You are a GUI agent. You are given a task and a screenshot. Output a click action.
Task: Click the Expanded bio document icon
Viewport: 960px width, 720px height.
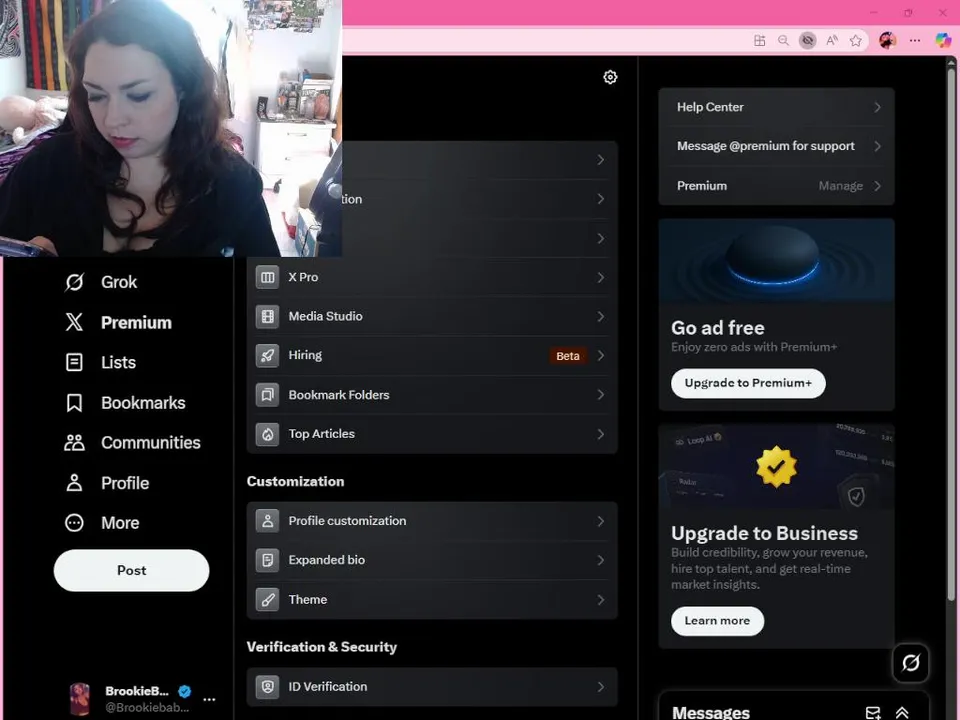click(268, 560)
